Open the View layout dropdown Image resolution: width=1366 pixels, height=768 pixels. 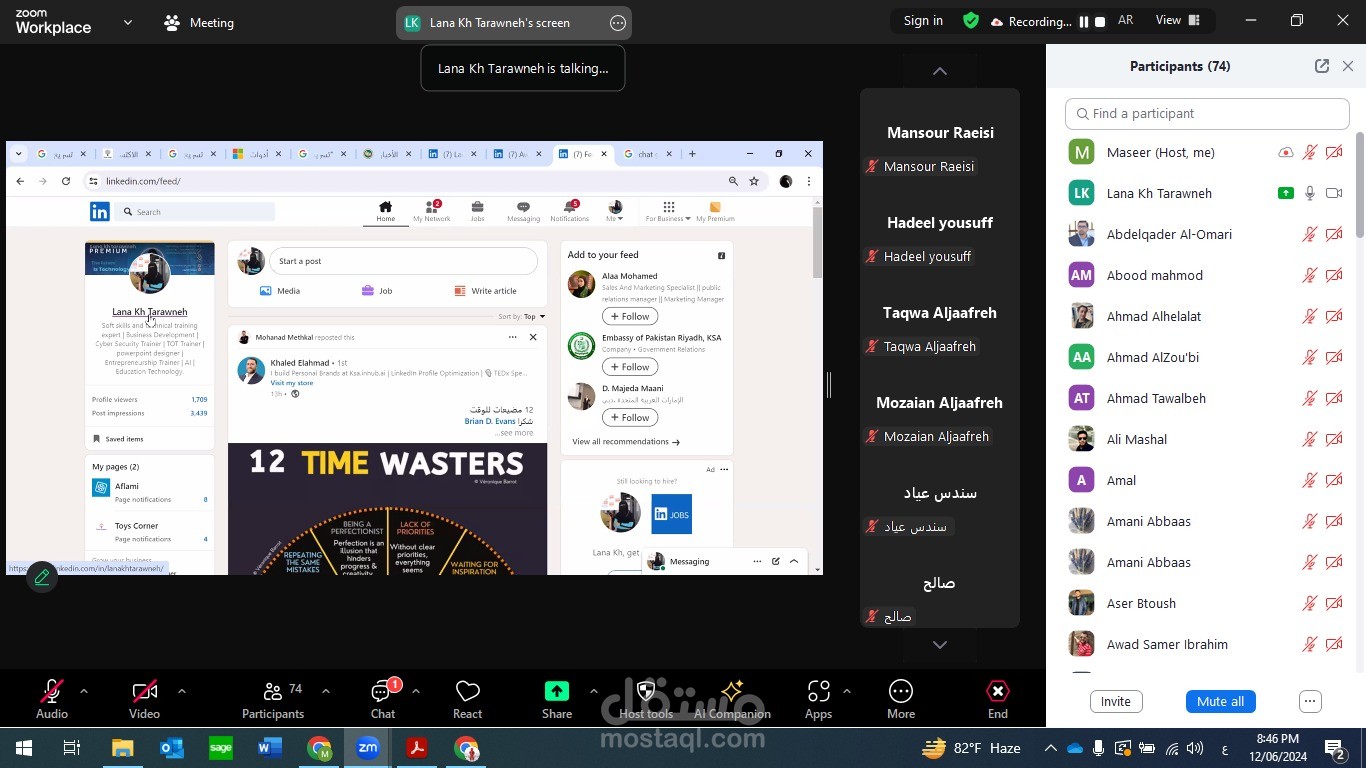pos(1178,20)
